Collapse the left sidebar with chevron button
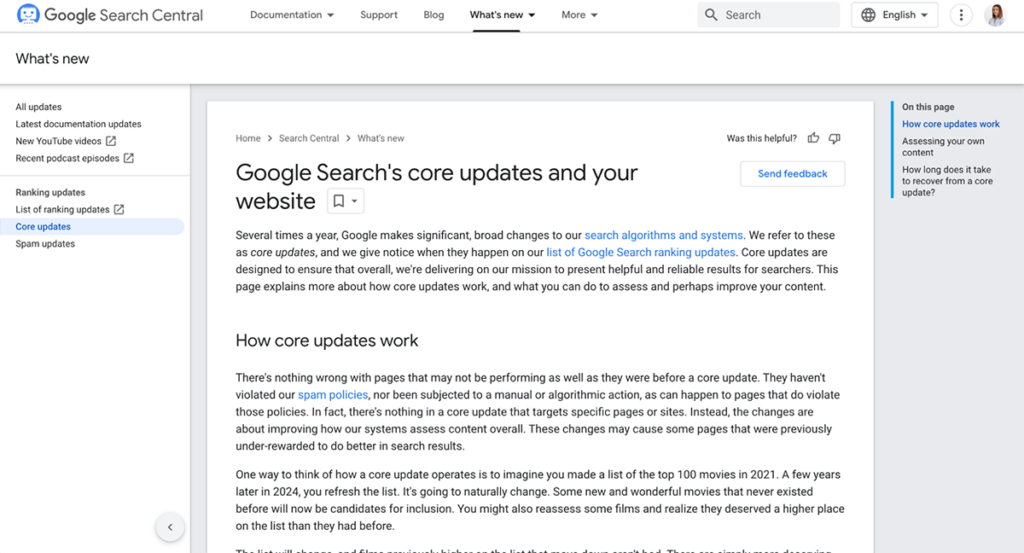1024x553 pixels. (170, 527)
